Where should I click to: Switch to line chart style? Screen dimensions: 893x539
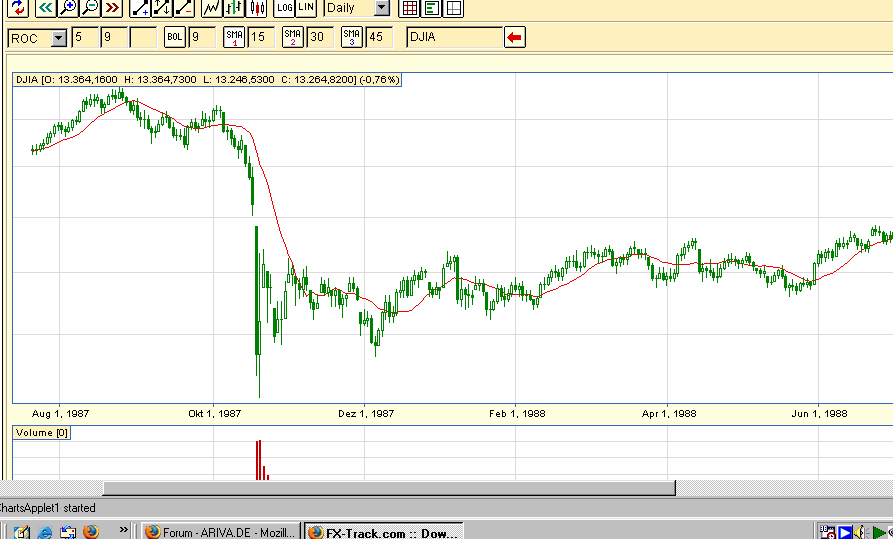pos(212,7)
